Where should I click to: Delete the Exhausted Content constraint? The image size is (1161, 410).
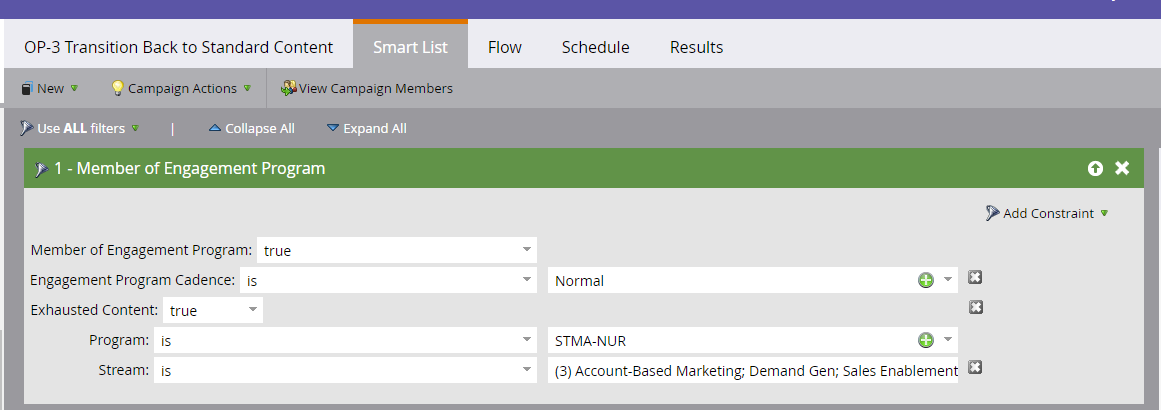point(976,307)
